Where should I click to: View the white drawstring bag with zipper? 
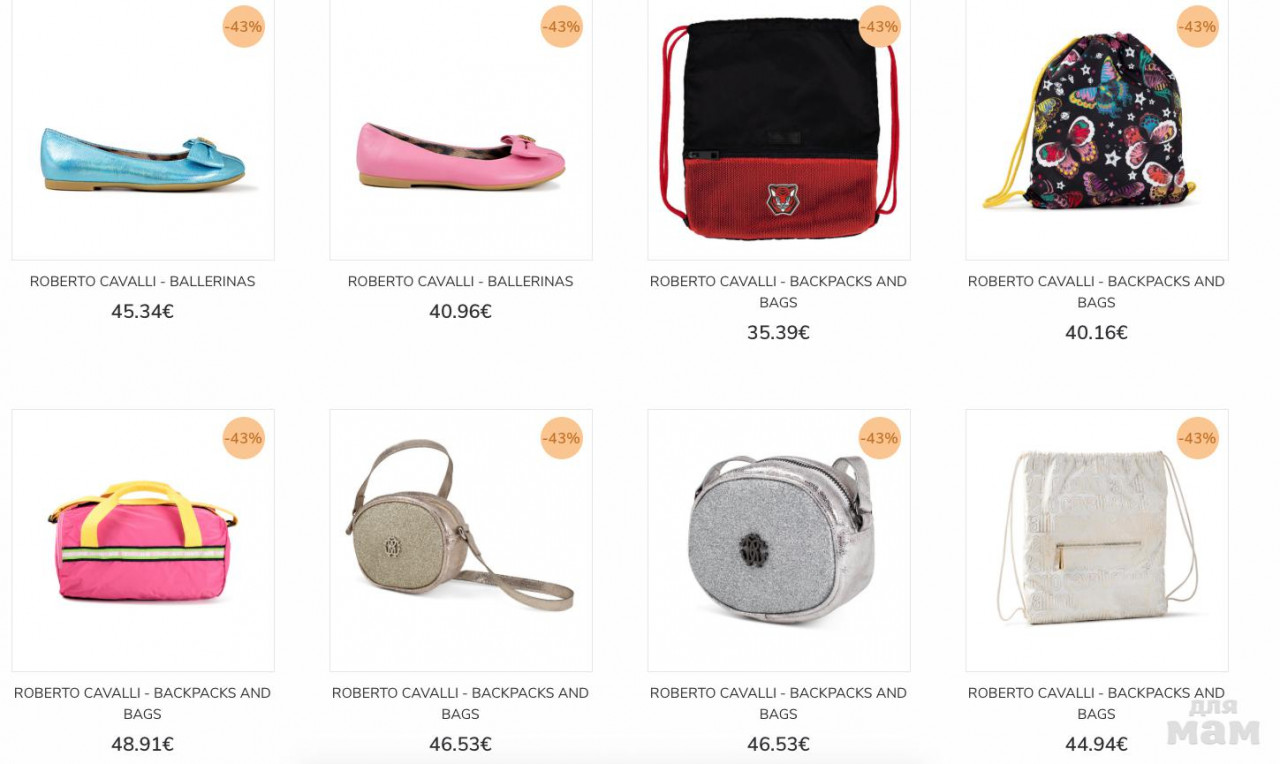tap(1097, 540)
